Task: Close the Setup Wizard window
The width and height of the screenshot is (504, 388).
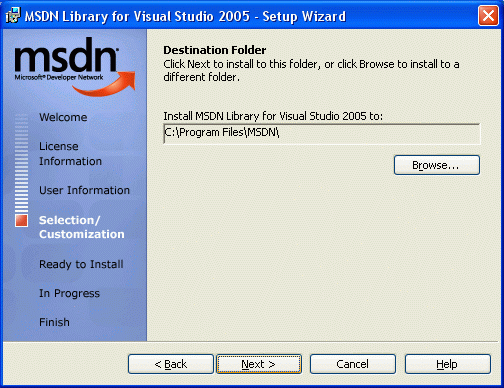Action: click(488, 16)
